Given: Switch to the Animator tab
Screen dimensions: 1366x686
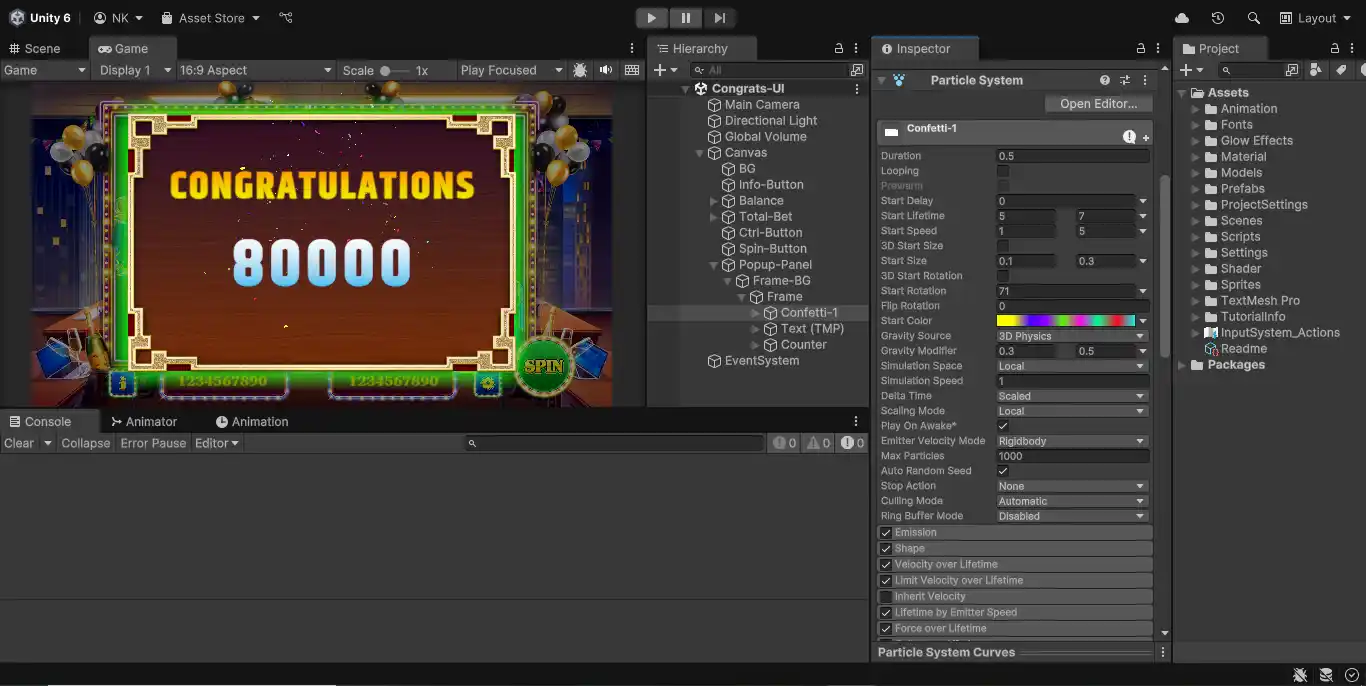Looking at the screenshot, I should (x=145, y=421).
